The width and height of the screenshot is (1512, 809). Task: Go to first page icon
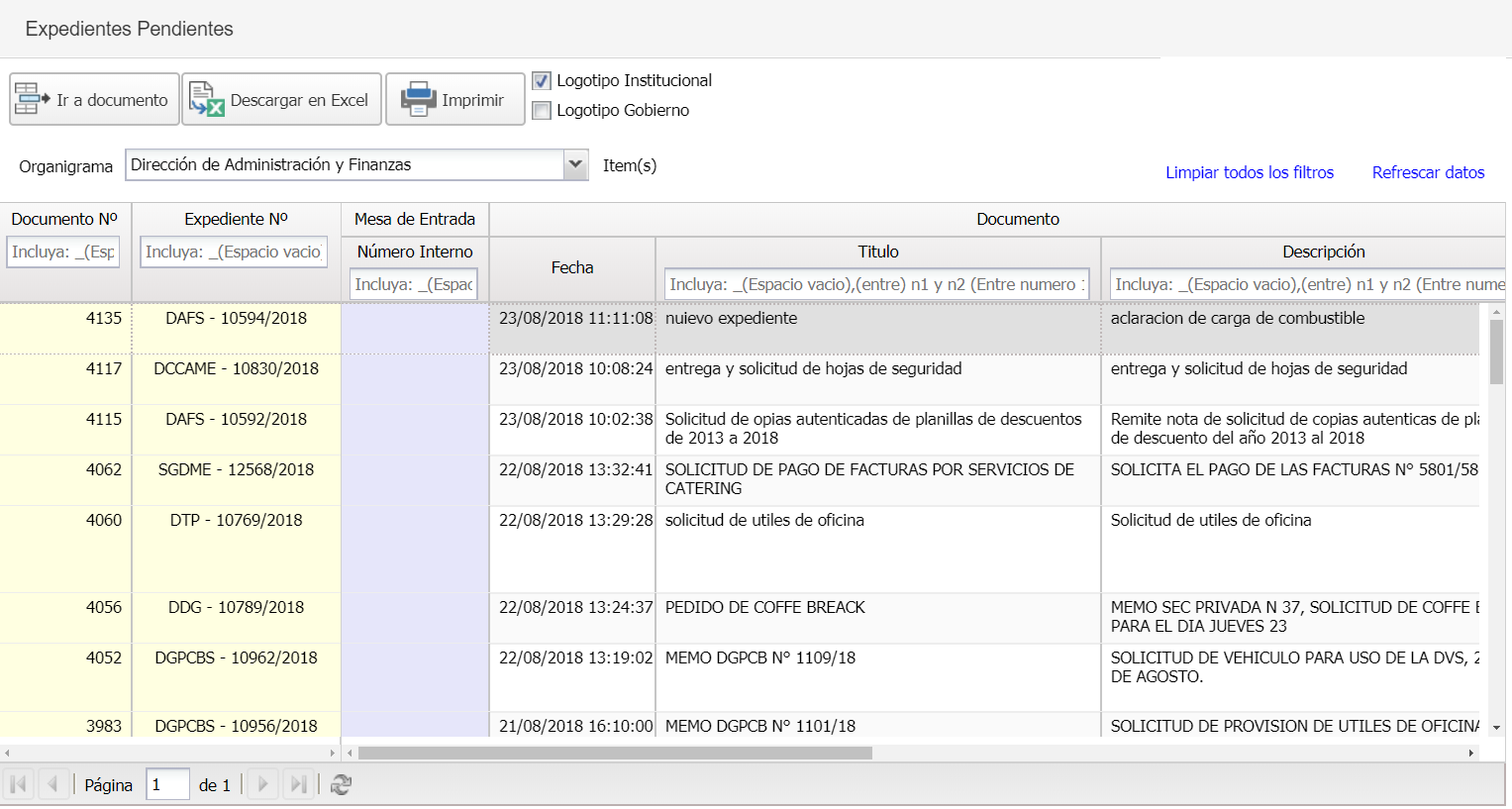coord(18,784)
